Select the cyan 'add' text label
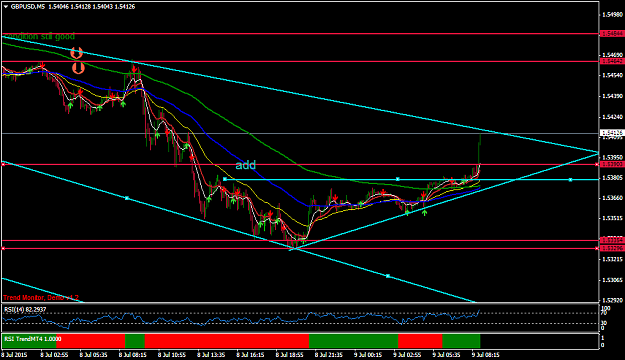Screen dimensions: 625x360 click(x=246, y=165)
